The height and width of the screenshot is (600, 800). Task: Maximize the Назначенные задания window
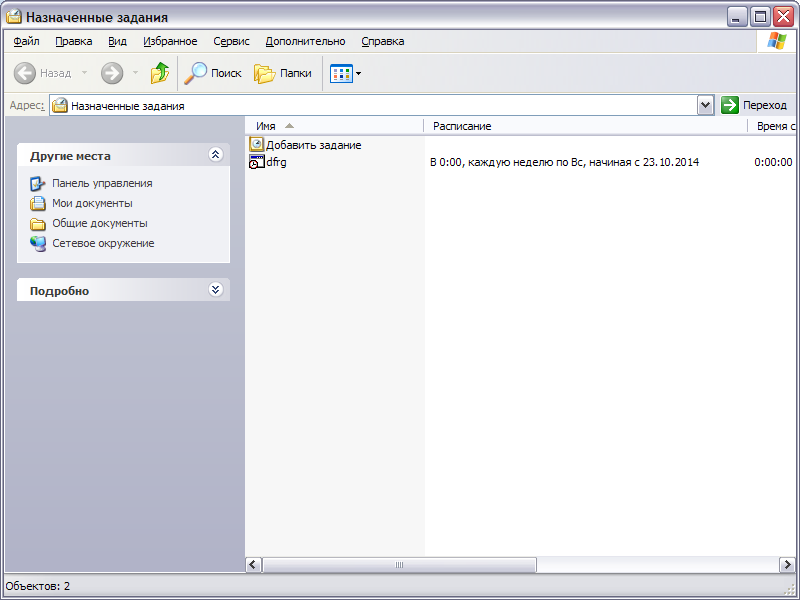click(760, 17)
